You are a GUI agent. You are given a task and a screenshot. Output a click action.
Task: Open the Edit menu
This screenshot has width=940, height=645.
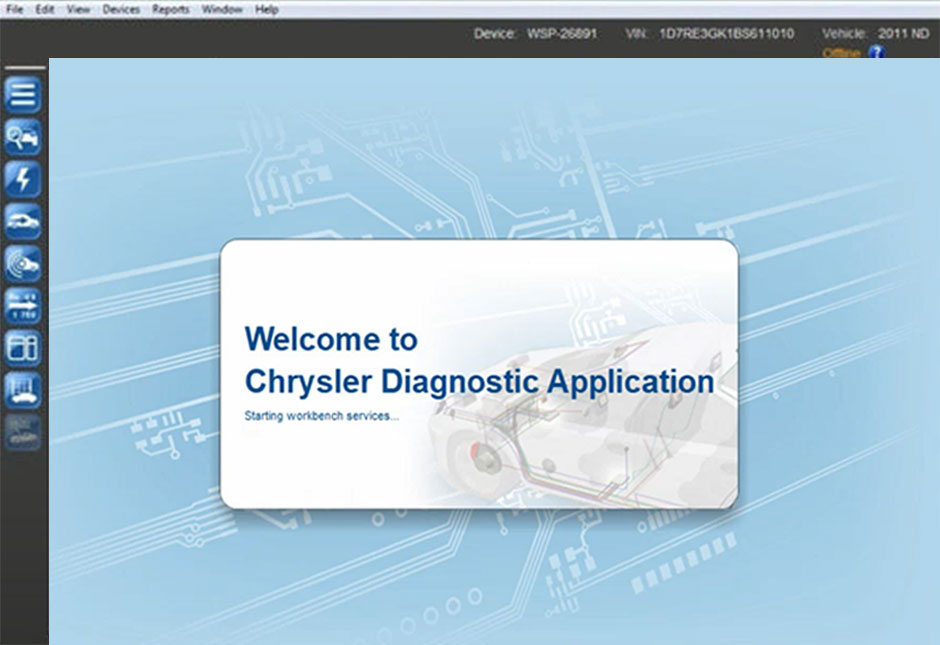[x=45, y=9]
